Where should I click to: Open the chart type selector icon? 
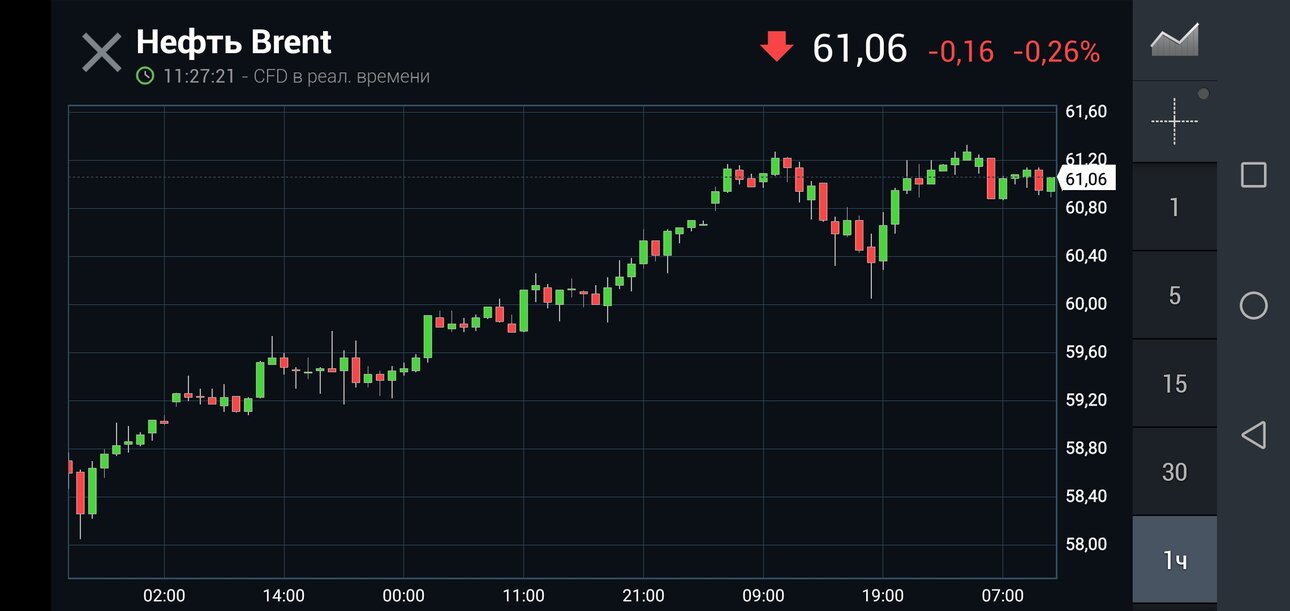[1174, 41]
